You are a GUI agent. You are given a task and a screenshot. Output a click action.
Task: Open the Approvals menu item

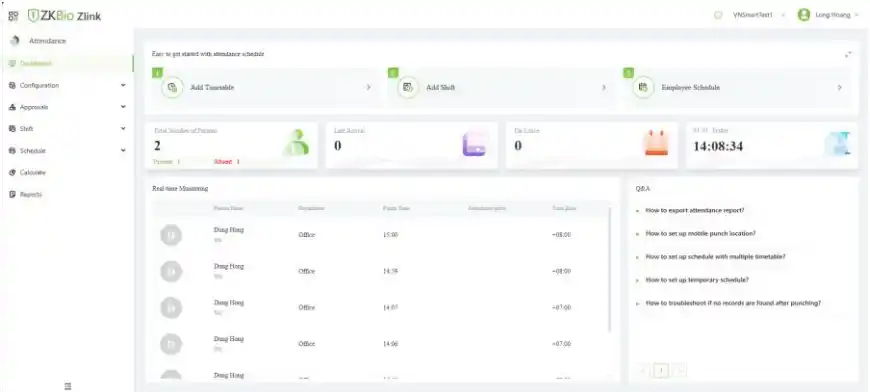click(67, 107)
